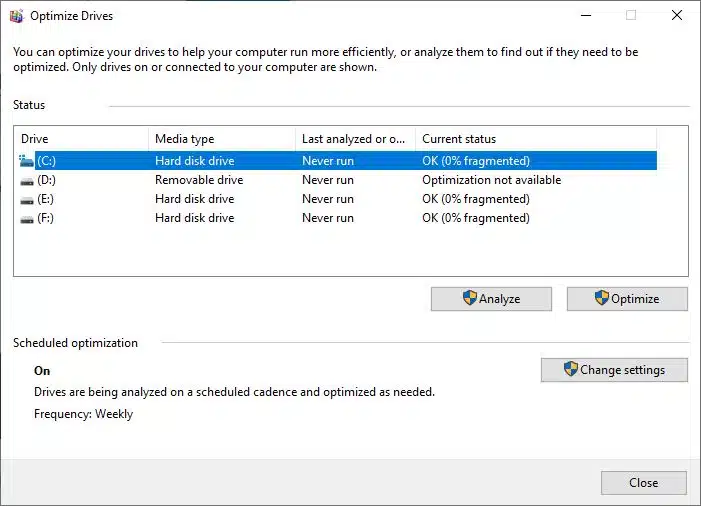Click Never run cell in E: row

pos(328,199)
